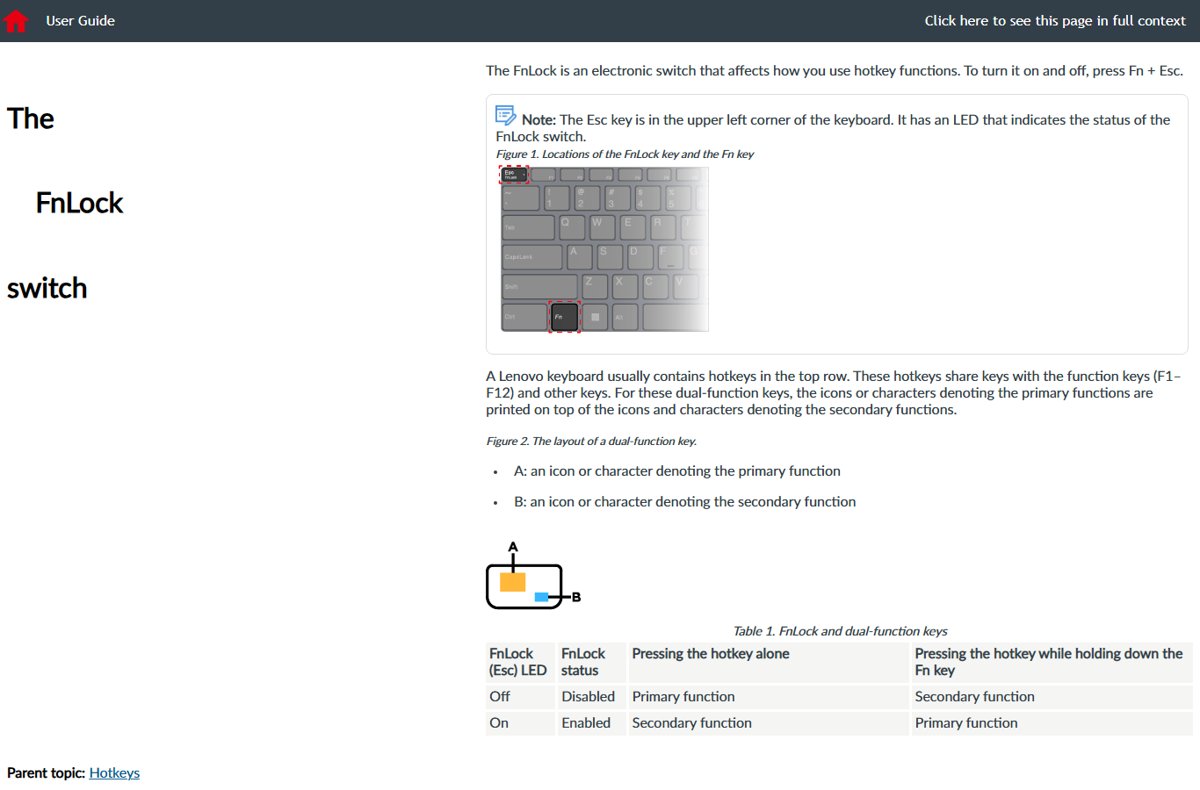Click bullet 'A: an icon or character denoting the primary function'
Image resolution: width=1200 pixels, height=790 pixels.
coord(677,471)
